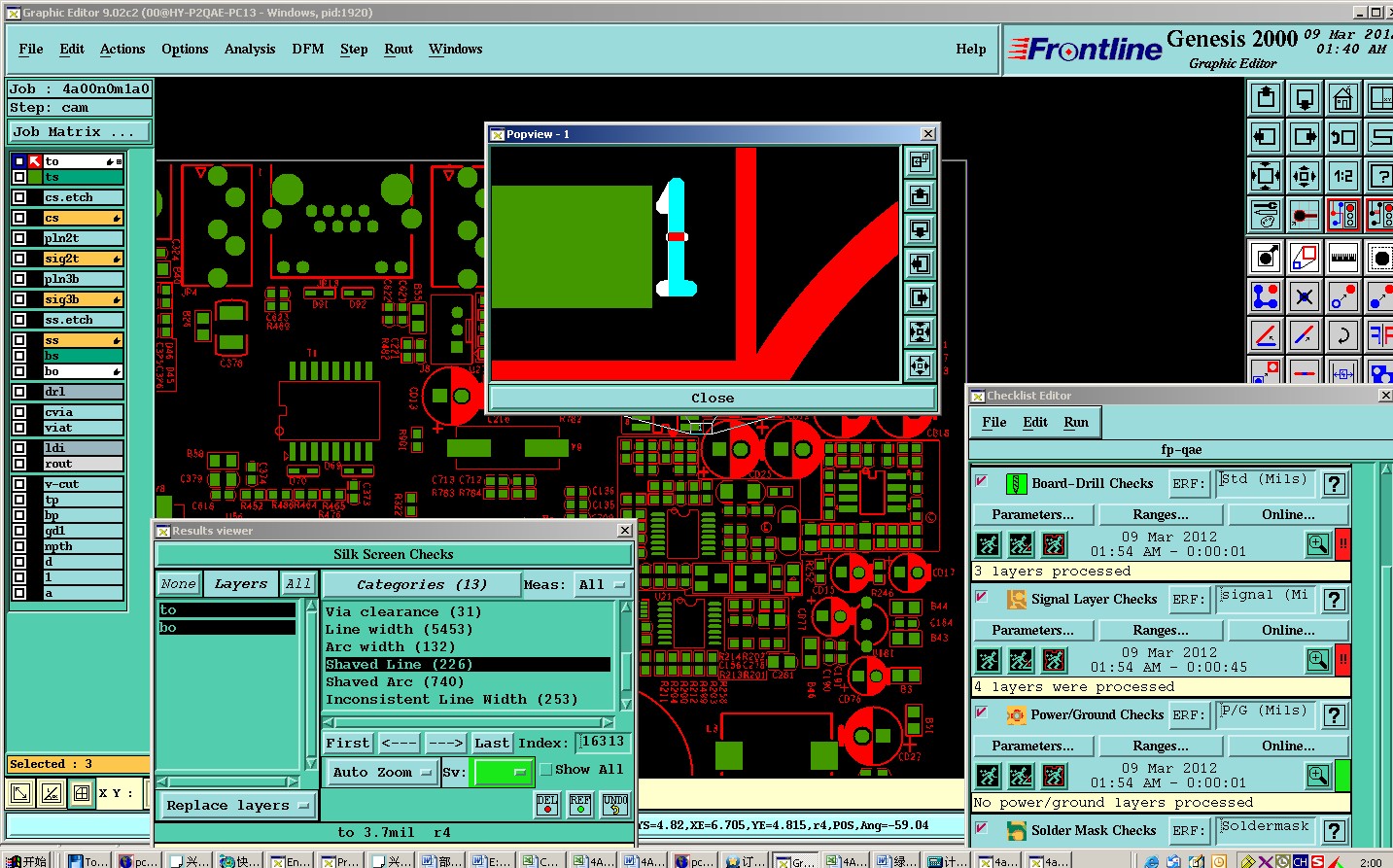
Task: Click the UNDO icon in Results viewer
Action: [614, 804]
